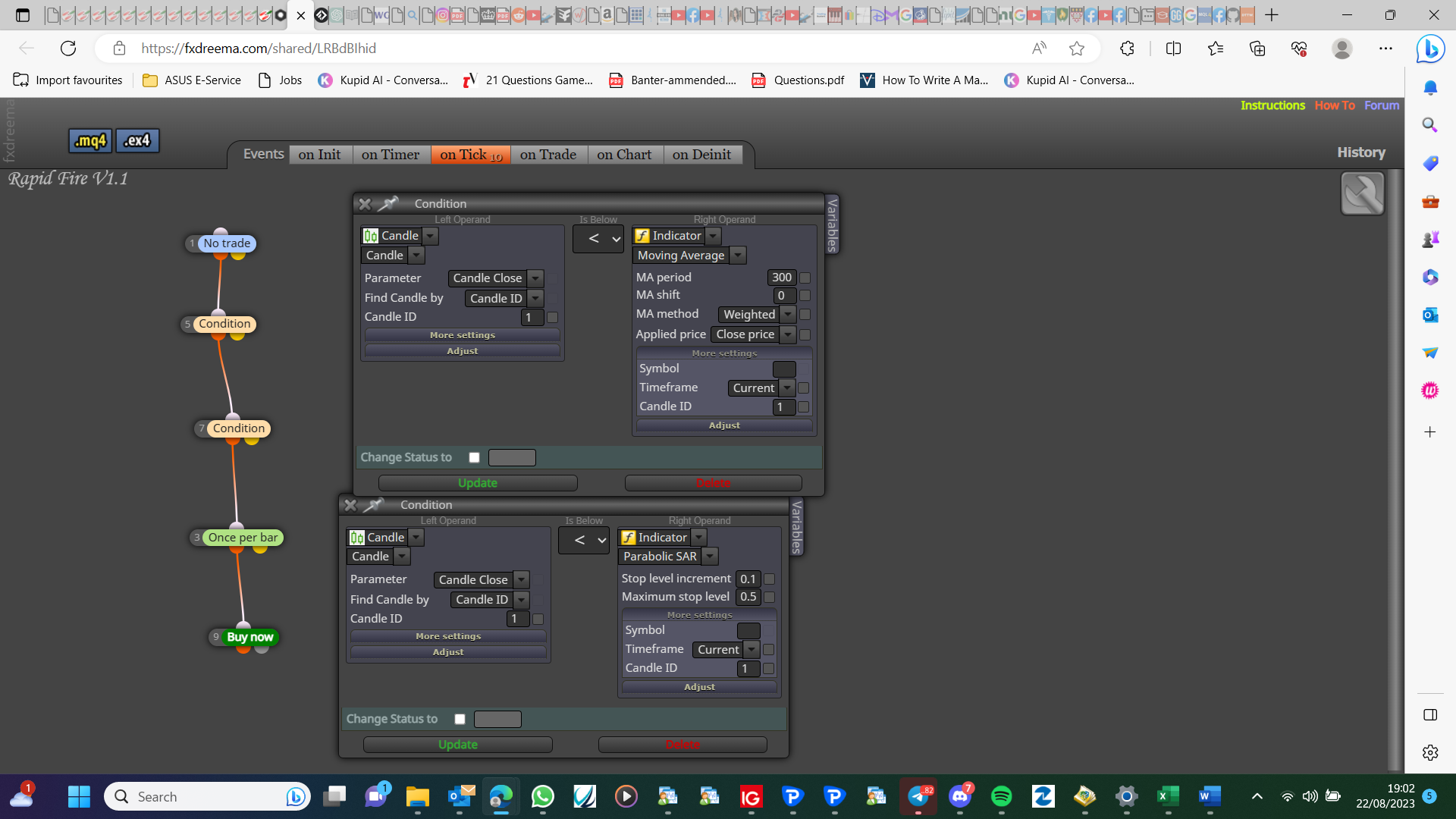This screenshot has width=1456, height=819.
Task: Click the Windows Start button
Action: coord(79,796)
